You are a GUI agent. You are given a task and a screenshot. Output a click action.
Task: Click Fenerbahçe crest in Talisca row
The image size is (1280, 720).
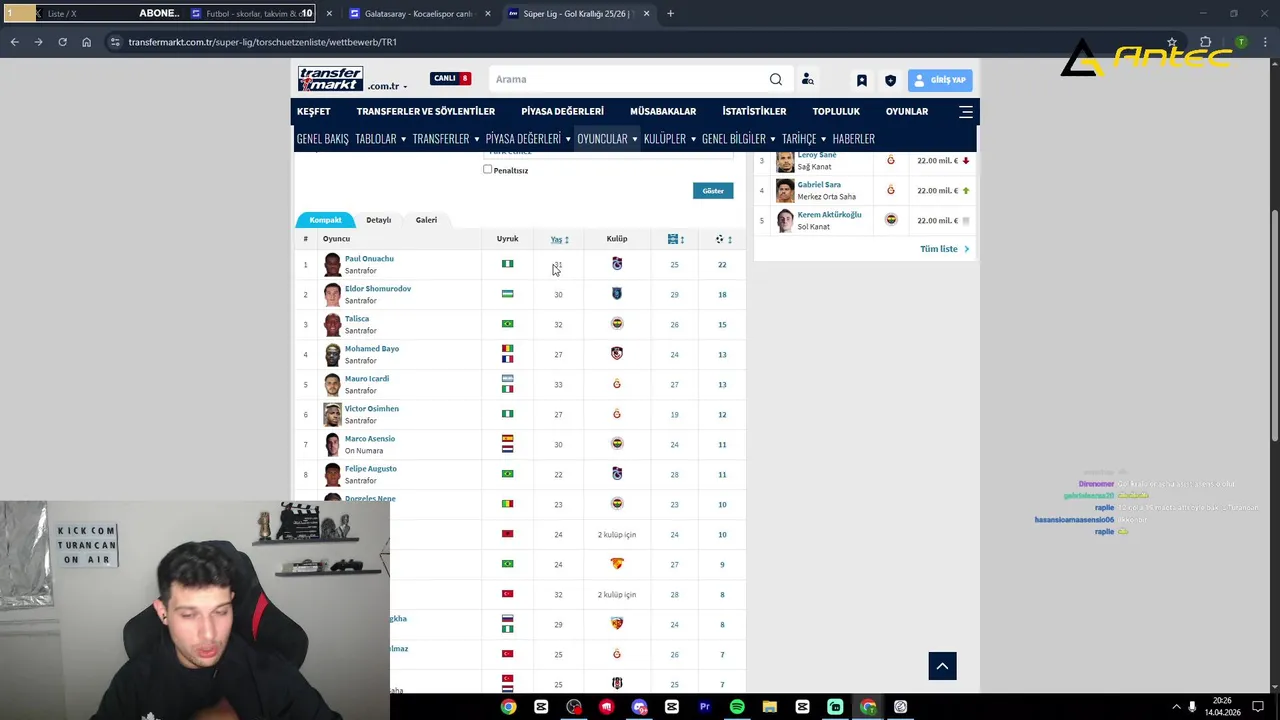point(617,324)
